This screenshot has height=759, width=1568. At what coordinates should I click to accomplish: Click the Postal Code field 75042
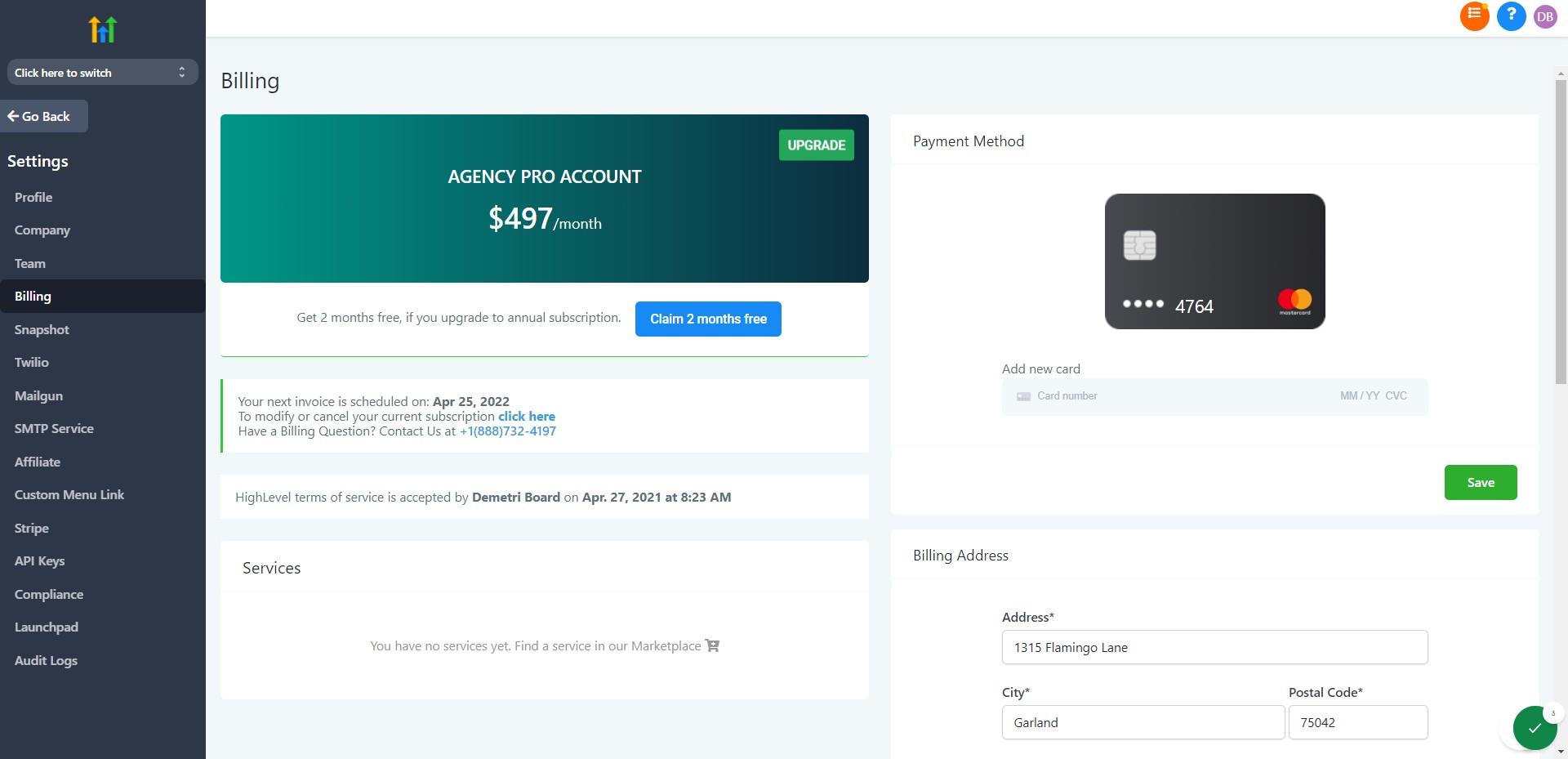pyautogui.click(x=1358, y=722)
